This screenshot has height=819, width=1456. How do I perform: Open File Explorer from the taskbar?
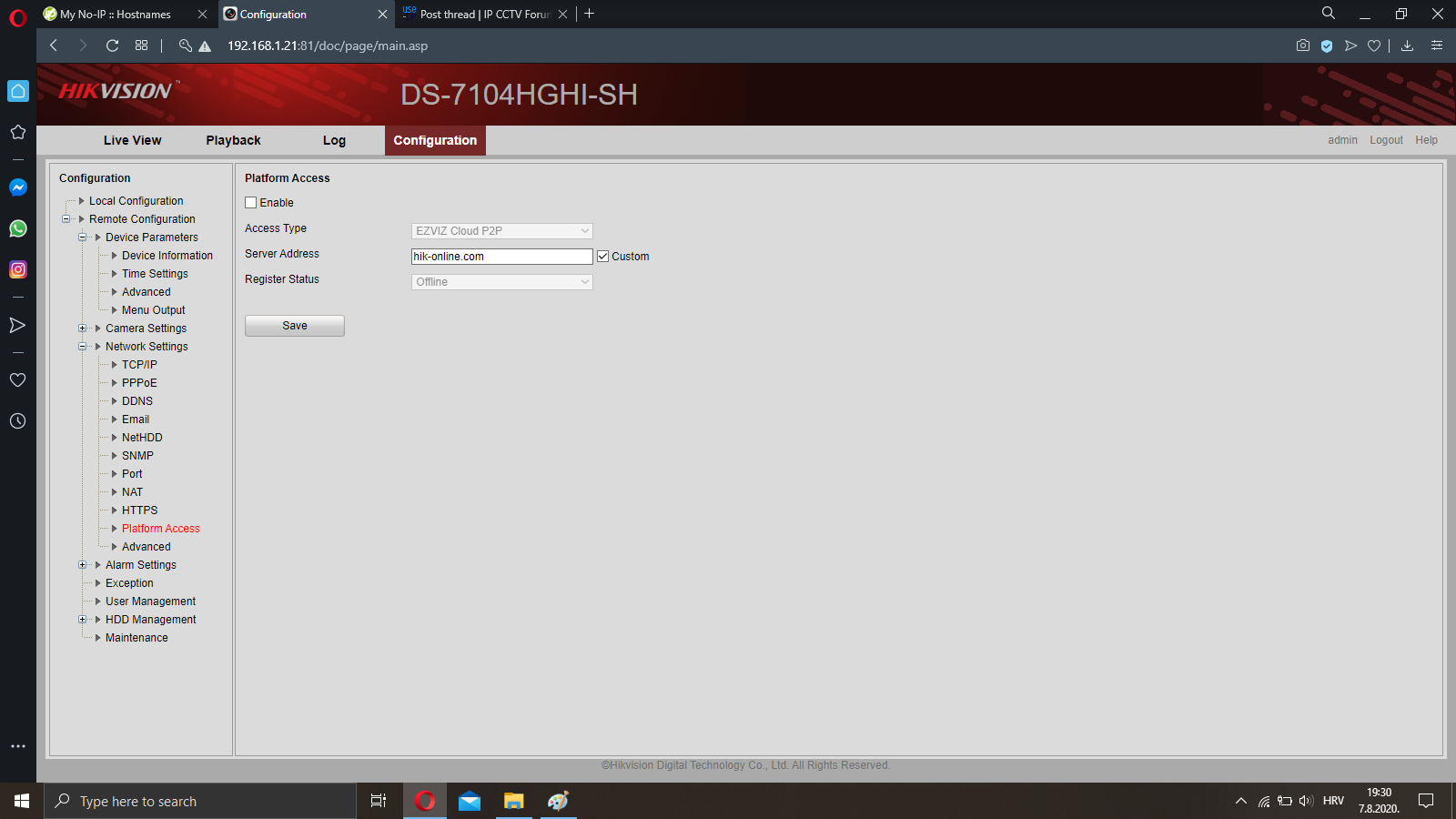(513, 801)
